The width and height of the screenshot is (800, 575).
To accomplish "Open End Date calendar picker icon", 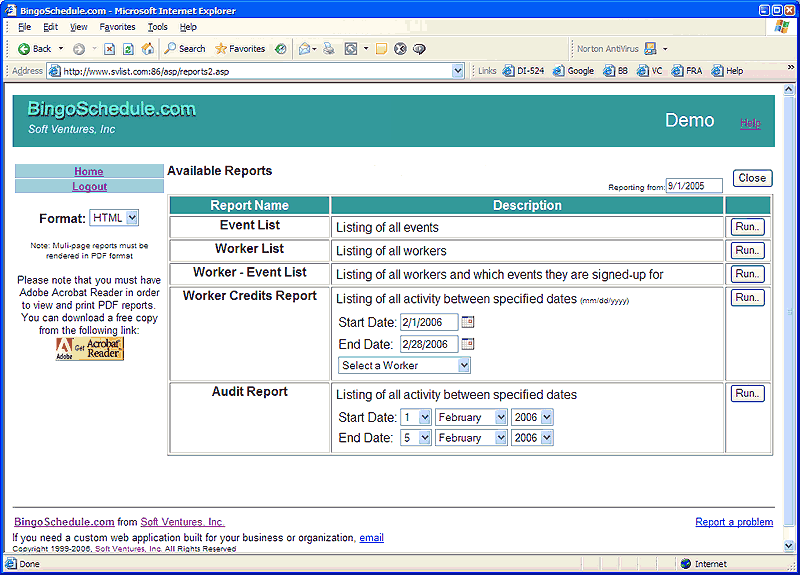I will point(467,344).
